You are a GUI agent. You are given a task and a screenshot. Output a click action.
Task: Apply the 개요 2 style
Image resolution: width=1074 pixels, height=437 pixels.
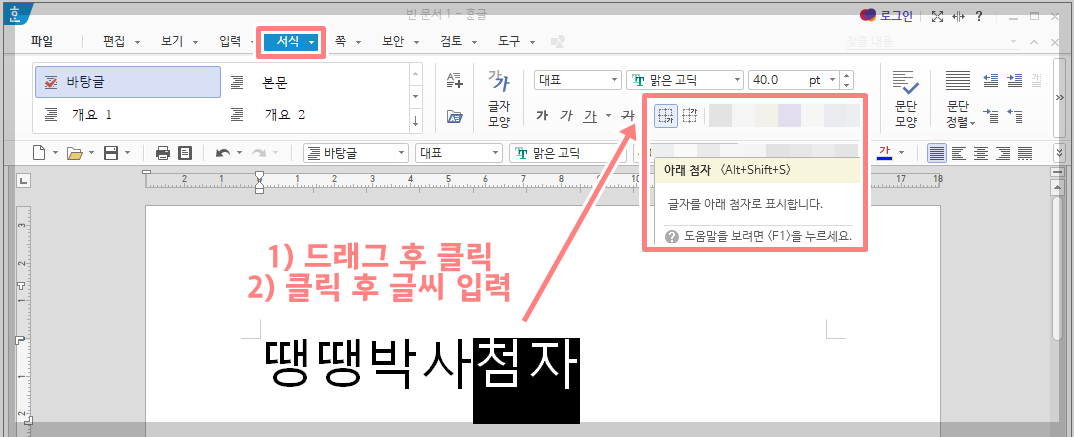[x=284, y=114]
